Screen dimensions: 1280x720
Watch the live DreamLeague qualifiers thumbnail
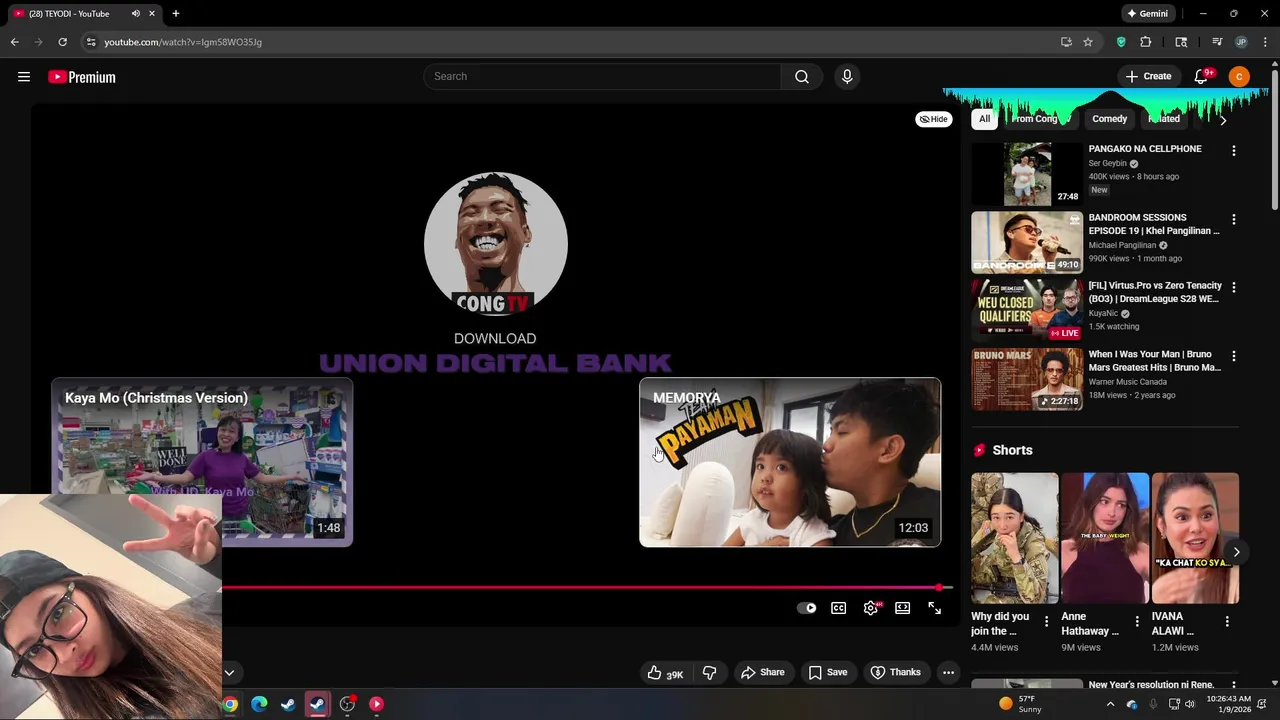point(1027,310)
